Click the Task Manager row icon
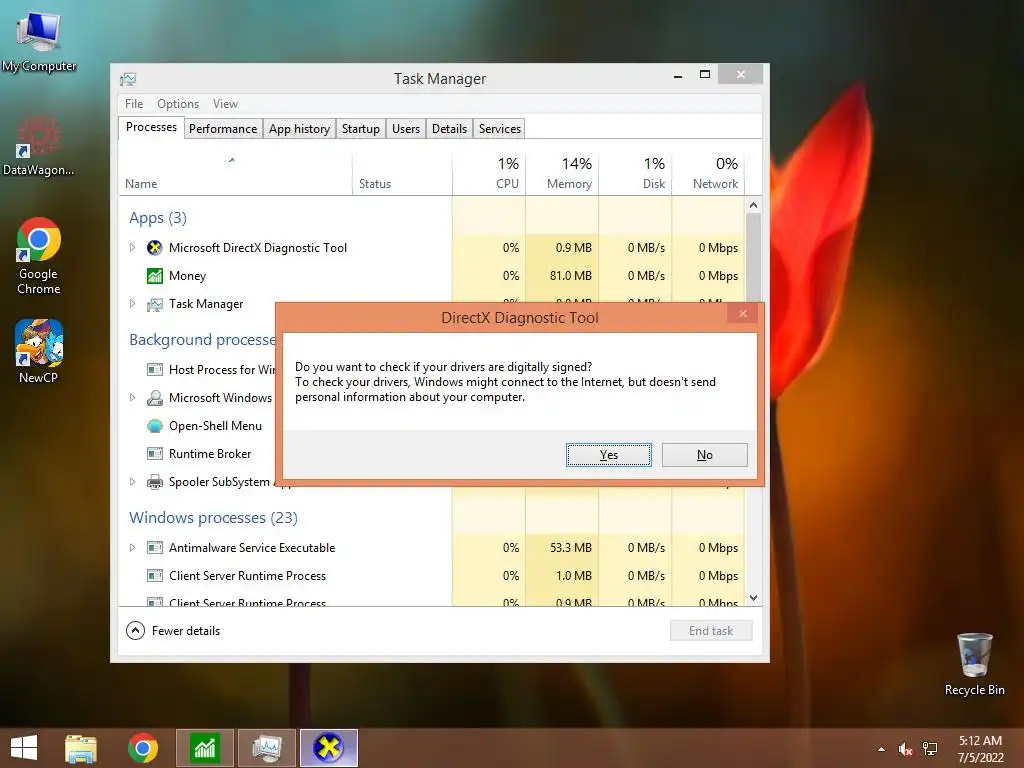 [155, 304]
